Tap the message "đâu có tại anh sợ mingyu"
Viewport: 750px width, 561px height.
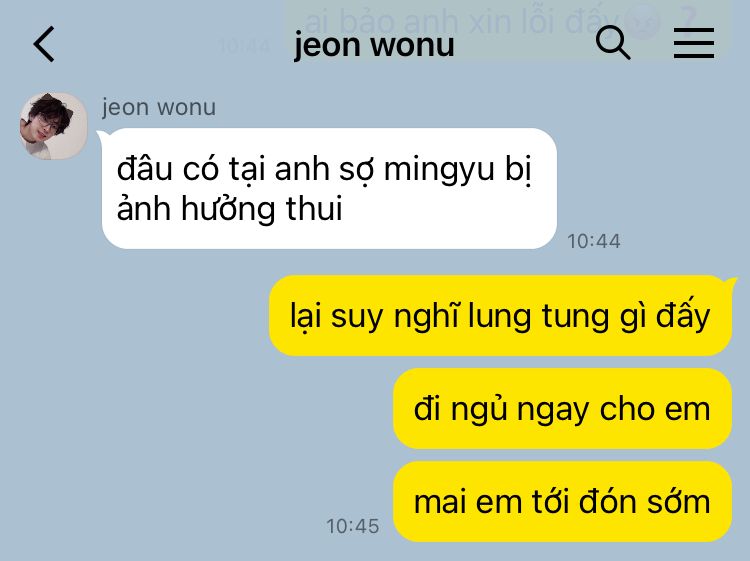click(x=329, y=188)
